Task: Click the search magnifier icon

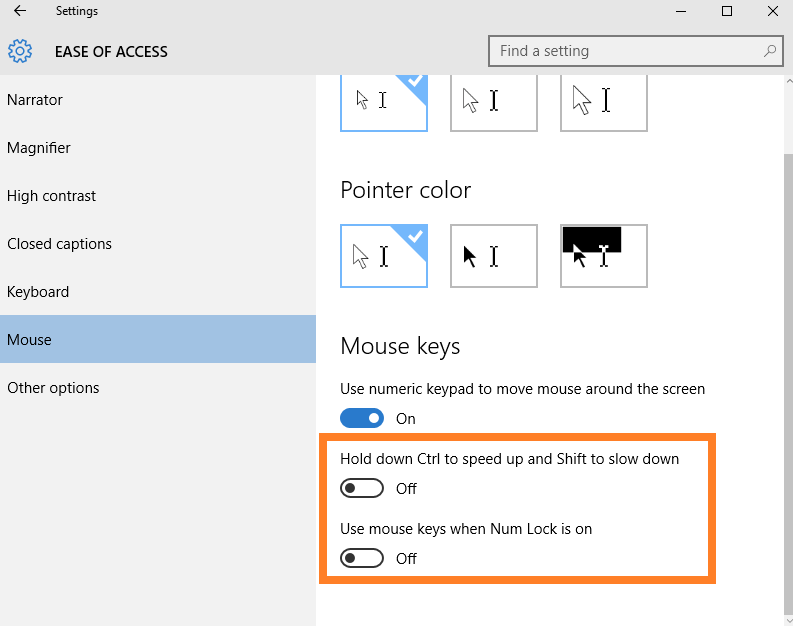Action: [769, 51]
